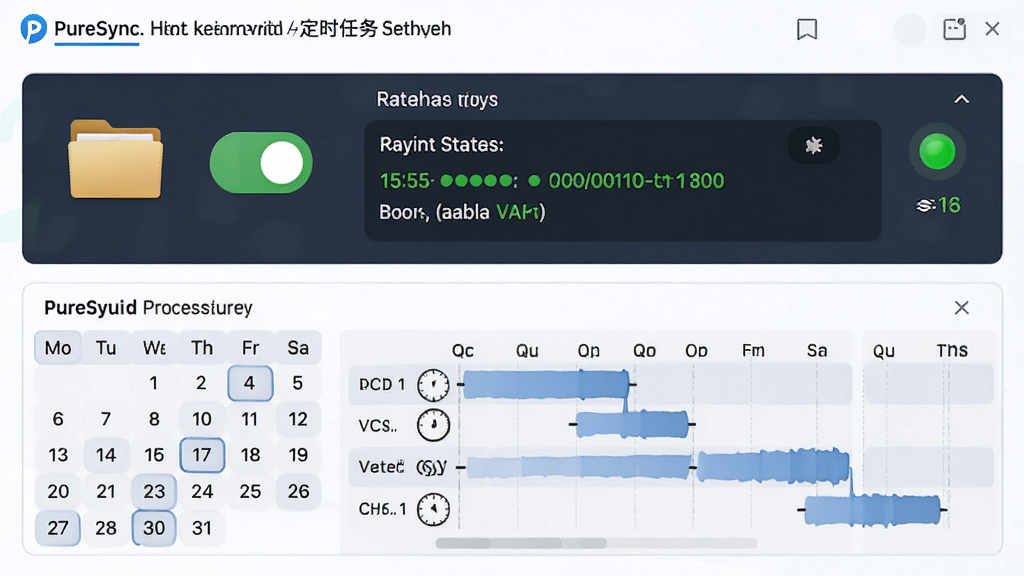This screenshot has height=576, width=1024.
Task: Select day 30 in the calendar
Action: click(154, 528)
